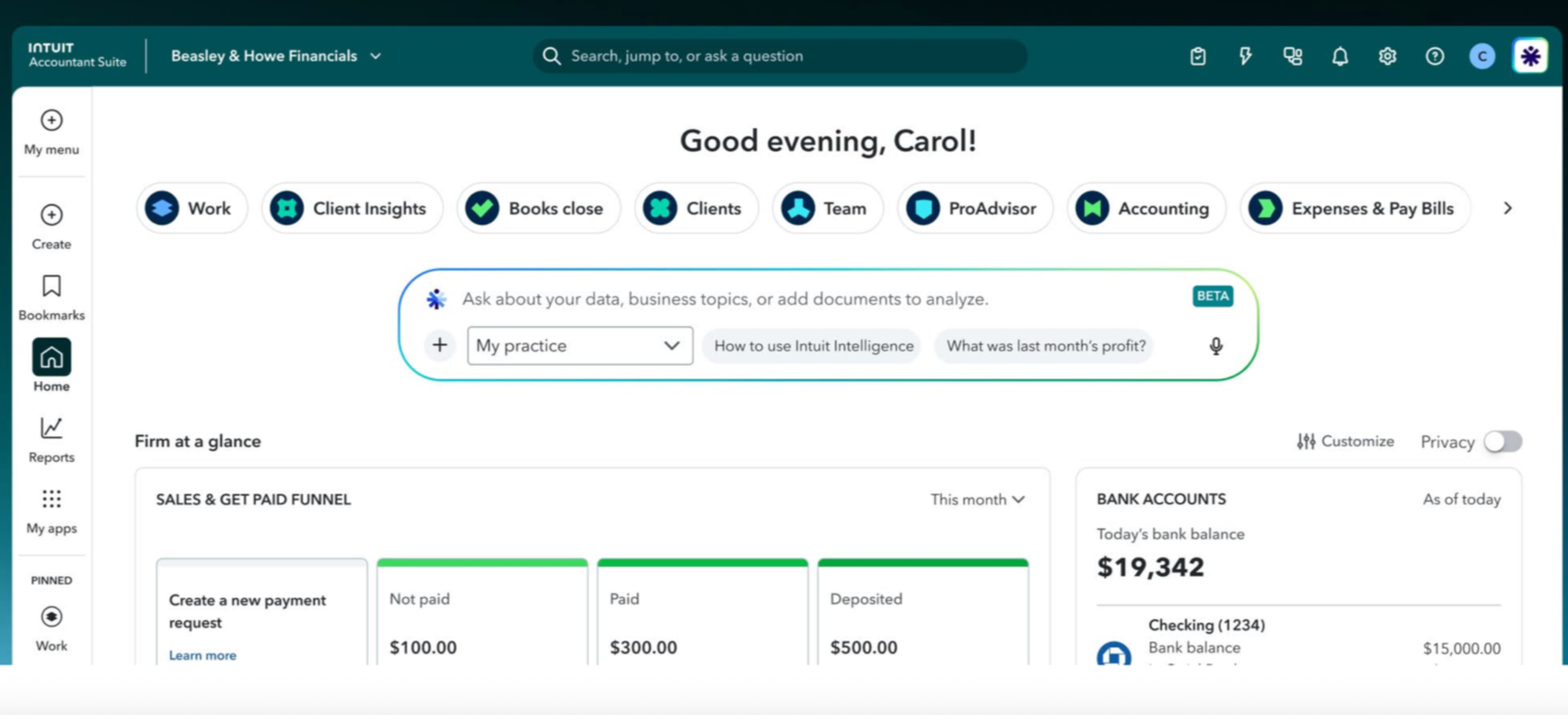Open the This month period dropdown

coord(978,500)
